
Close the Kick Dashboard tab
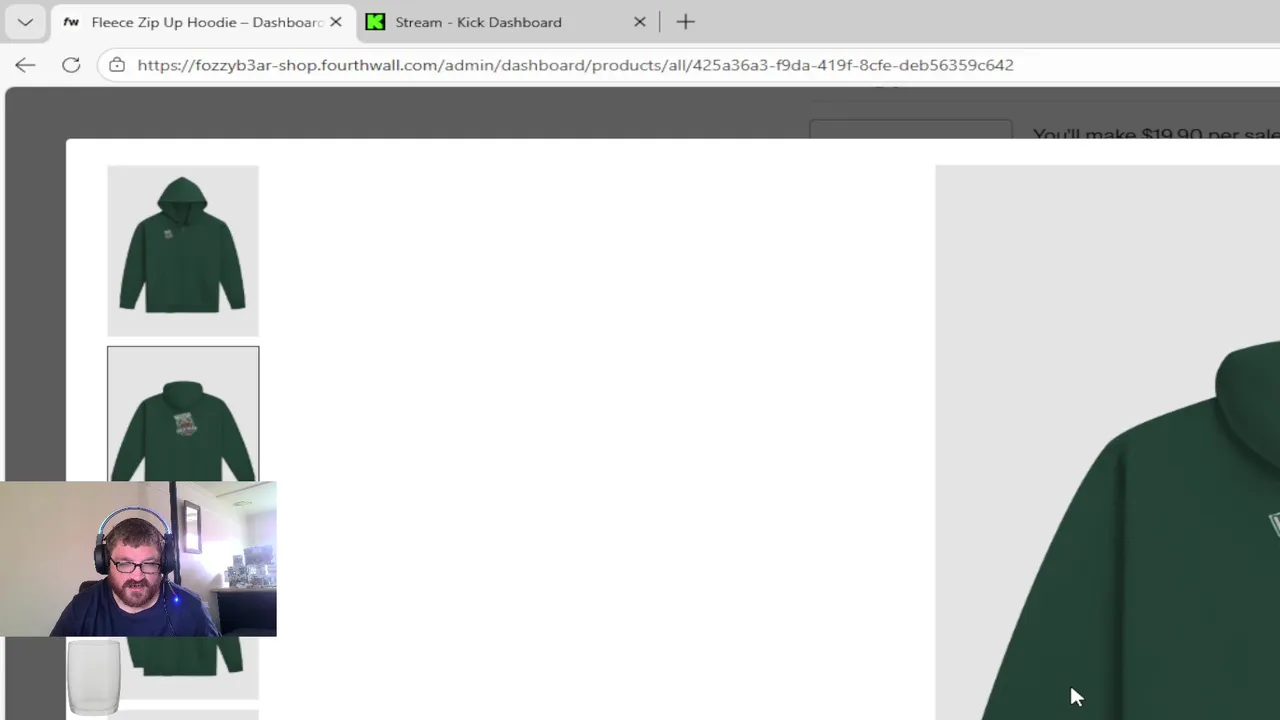pos(640,22)
